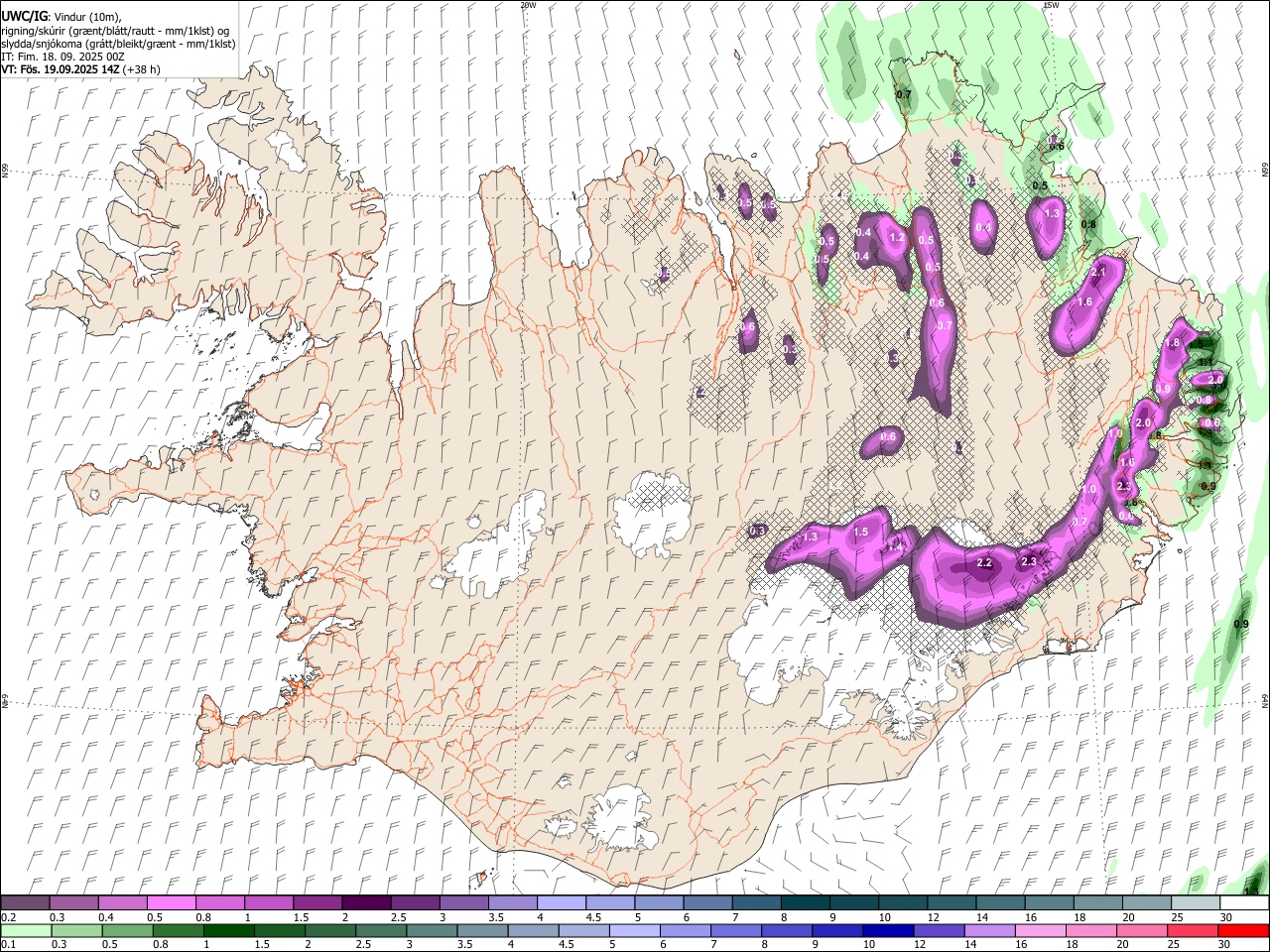Click the bright red rain legend swatch labeled 30
The height and width of the screenshot is (952, 1270).
1242,930
